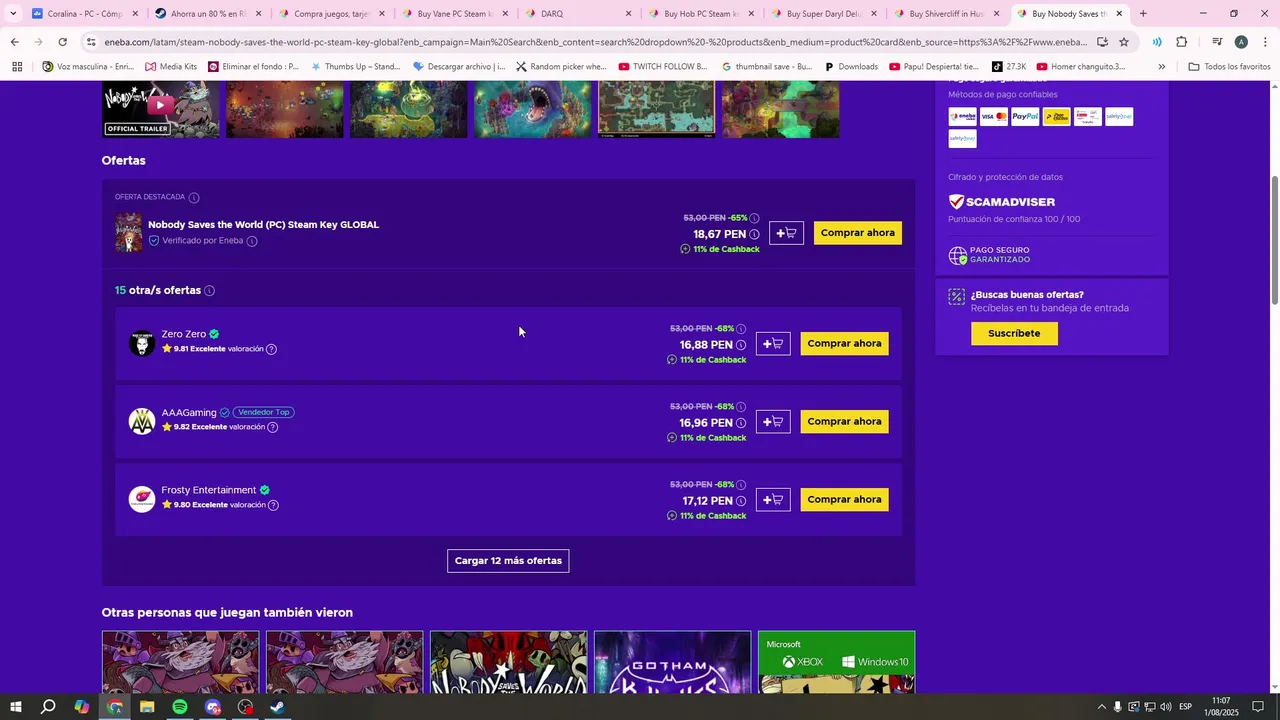Switch to the DARQ tab

point(578,14)
